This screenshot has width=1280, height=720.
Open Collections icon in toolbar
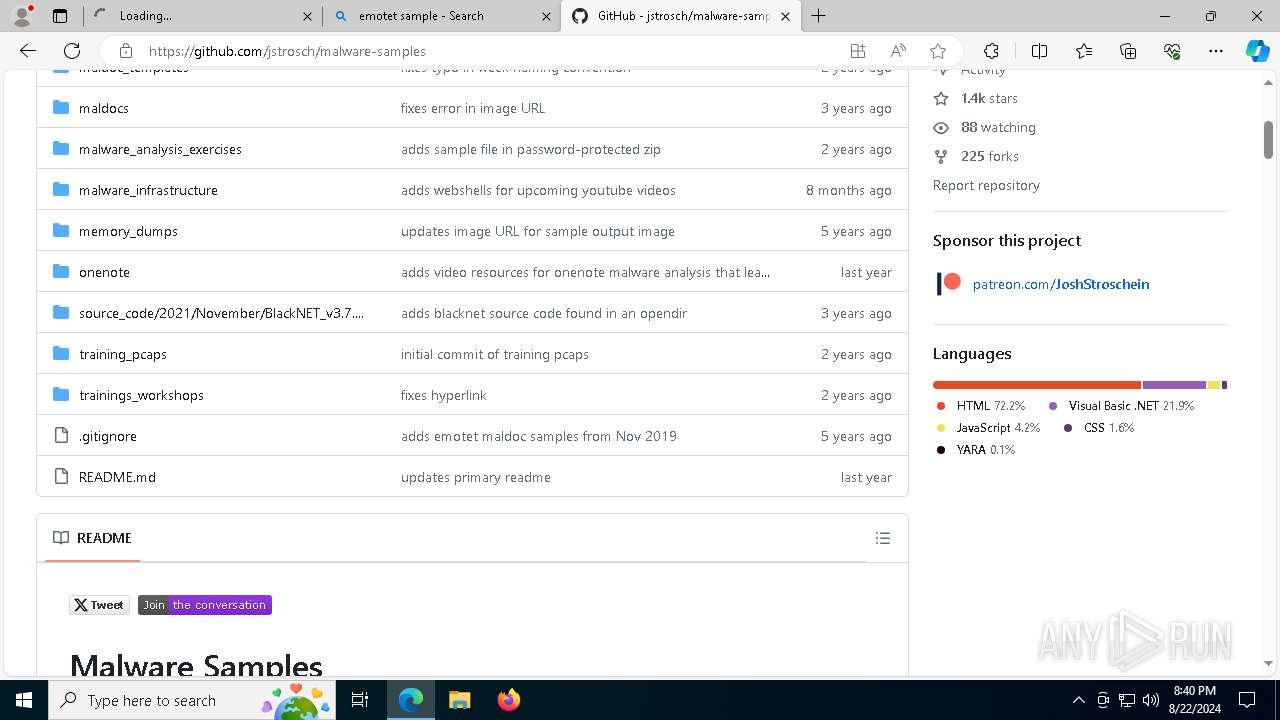point(1128,51)
